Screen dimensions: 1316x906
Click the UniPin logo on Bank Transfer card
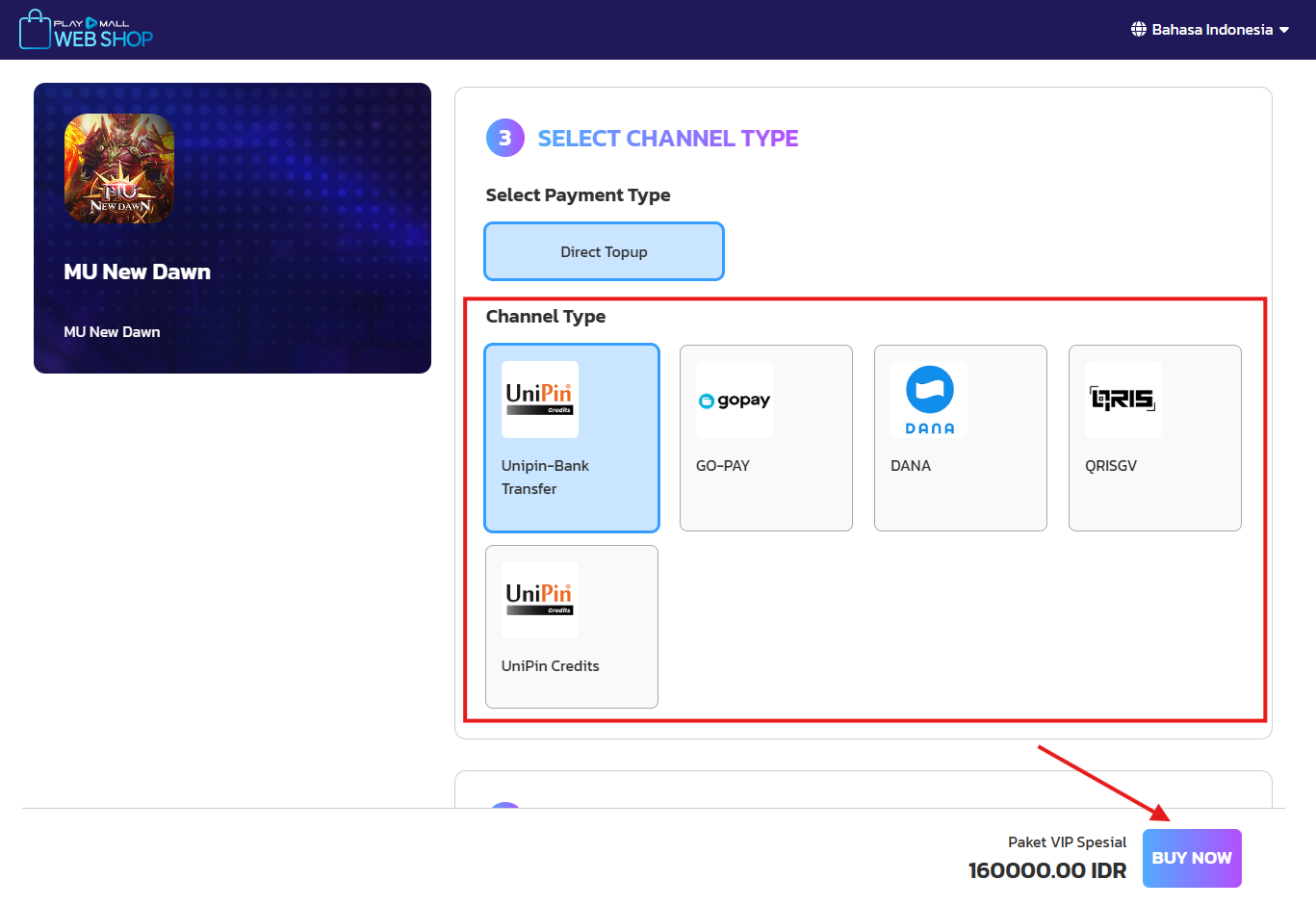tap(540, 400)
